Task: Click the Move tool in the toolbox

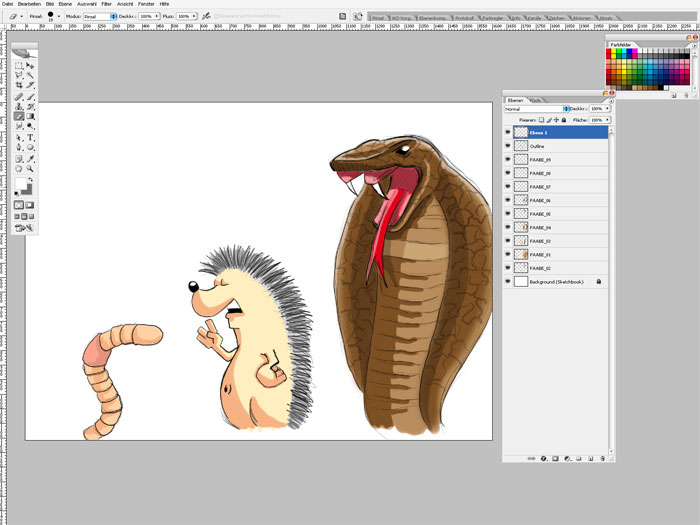Action: [x=31, y=65]
